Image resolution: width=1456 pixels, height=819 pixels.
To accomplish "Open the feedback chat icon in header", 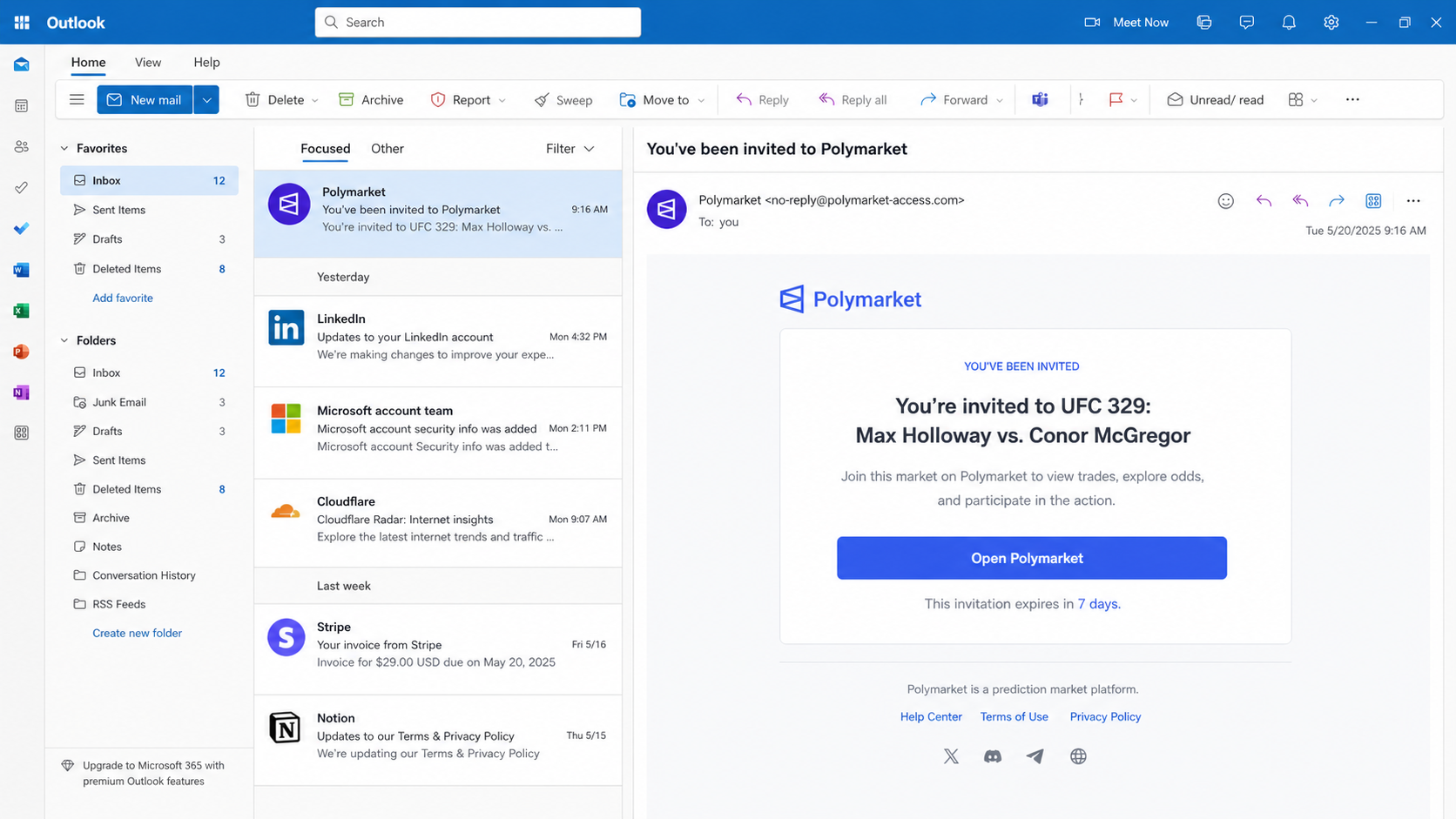I will coord(1247,23).
